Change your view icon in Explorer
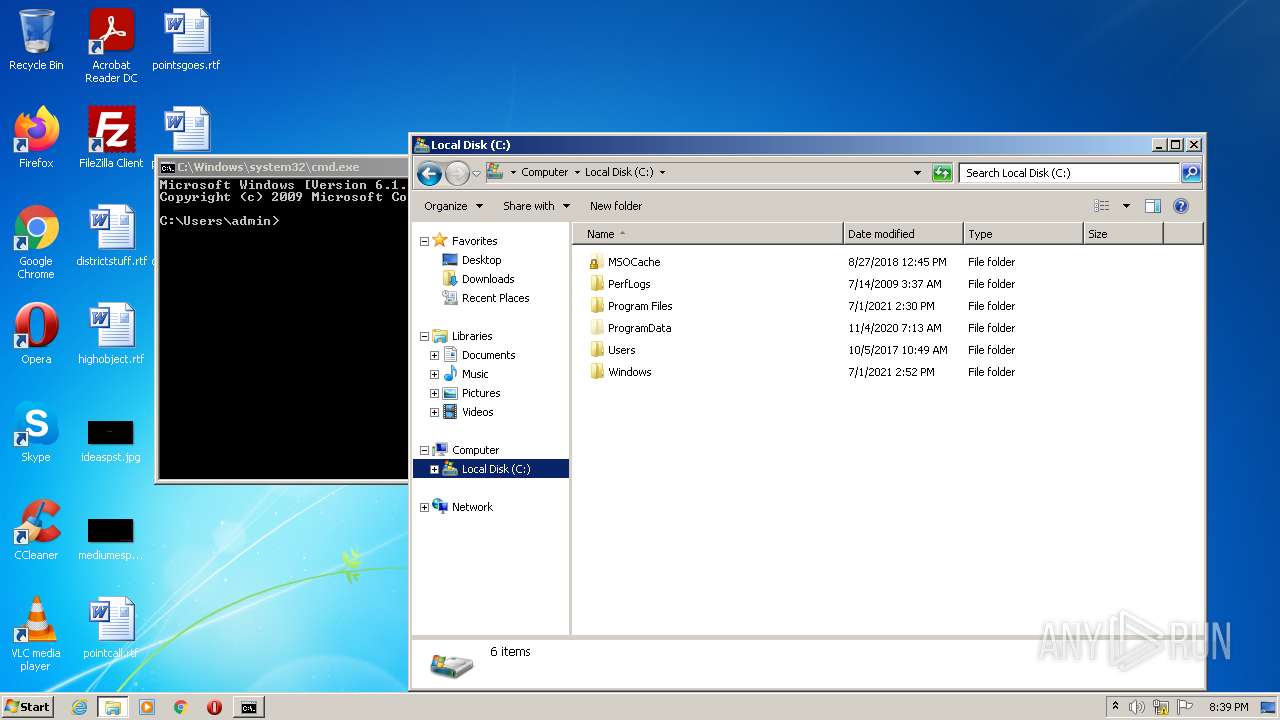 [1101, 206]
